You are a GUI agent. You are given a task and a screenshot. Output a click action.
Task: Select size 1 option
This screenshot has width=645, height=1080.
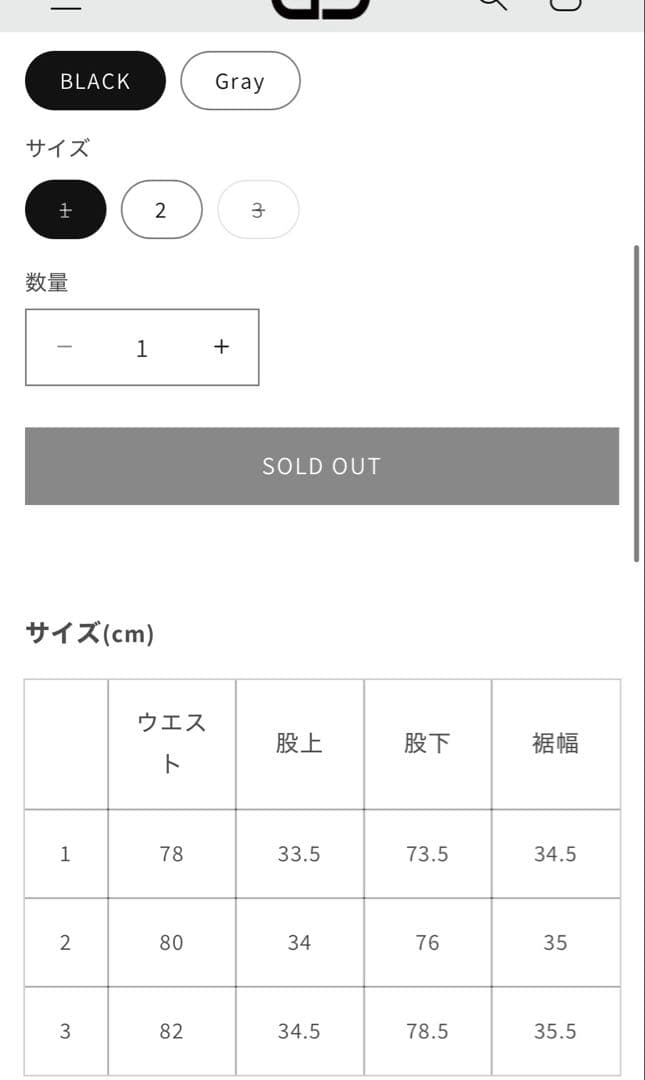[x=65, y=210]
